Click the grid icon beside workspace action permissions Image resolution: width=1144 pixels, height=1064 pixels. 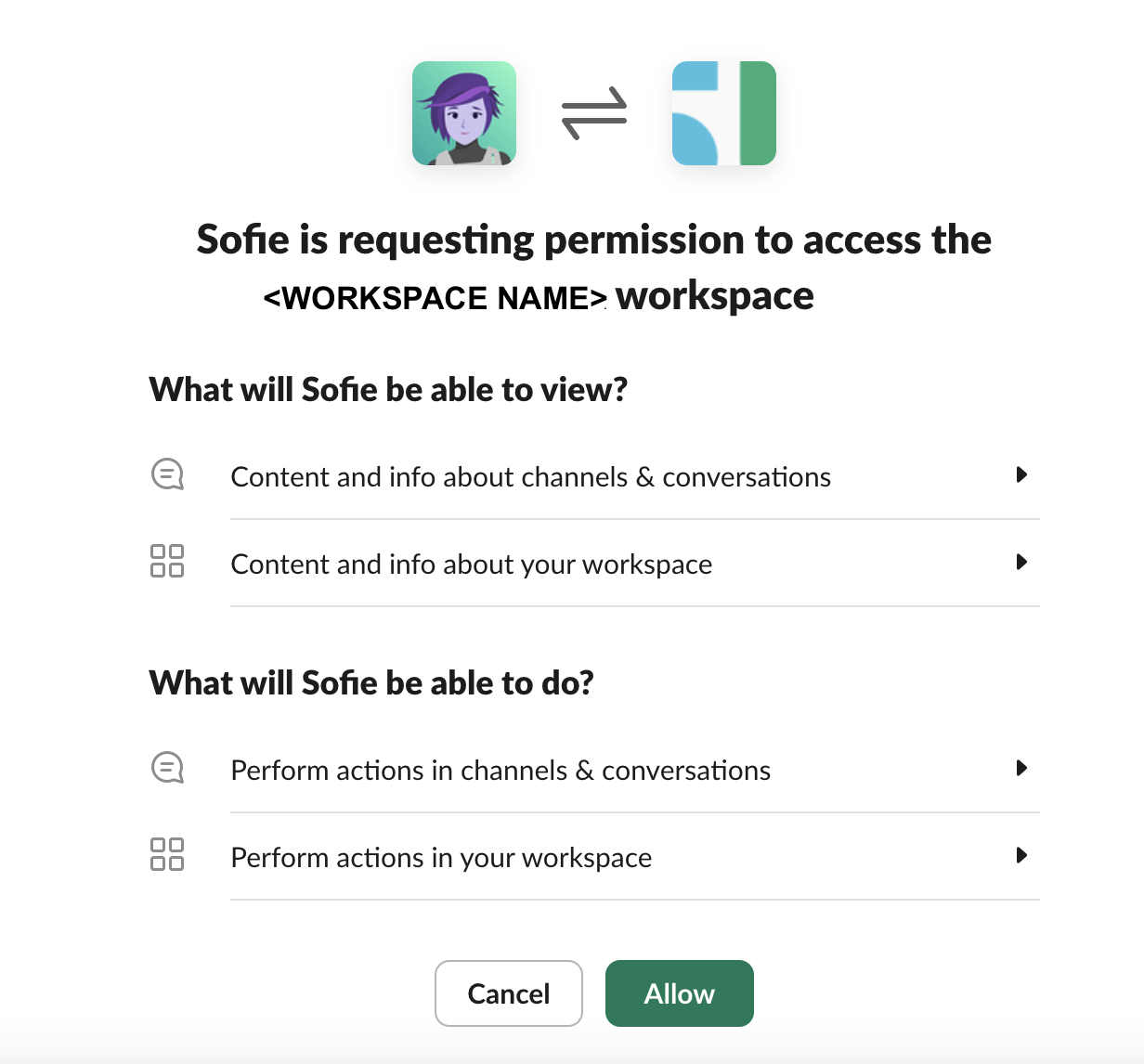point(167,855)
